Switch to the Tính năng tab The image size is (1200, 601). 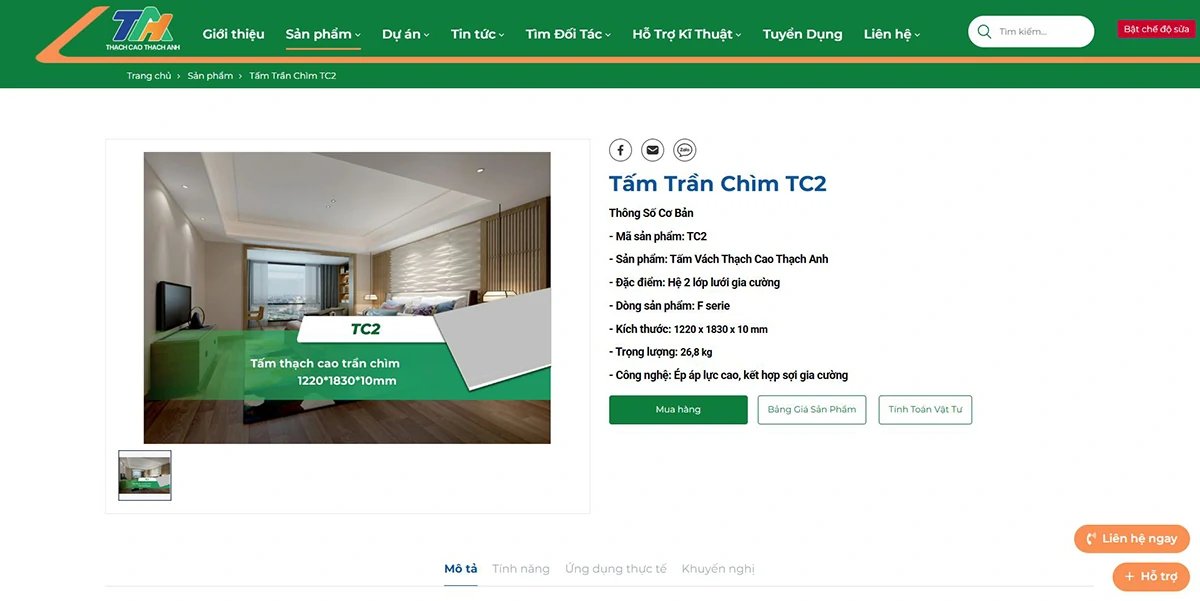pos(521,569)
